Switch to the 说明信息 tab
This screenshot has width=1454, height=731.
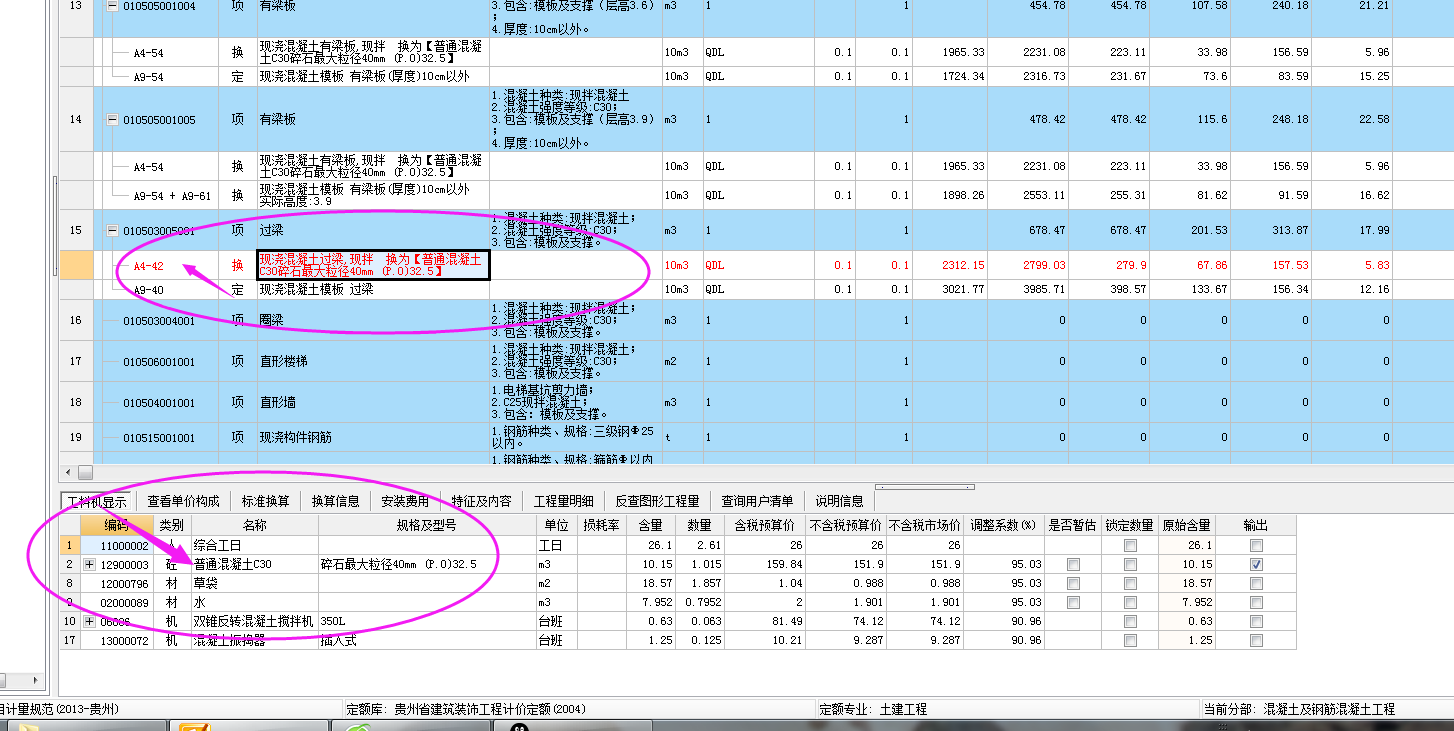coord(839,501)
